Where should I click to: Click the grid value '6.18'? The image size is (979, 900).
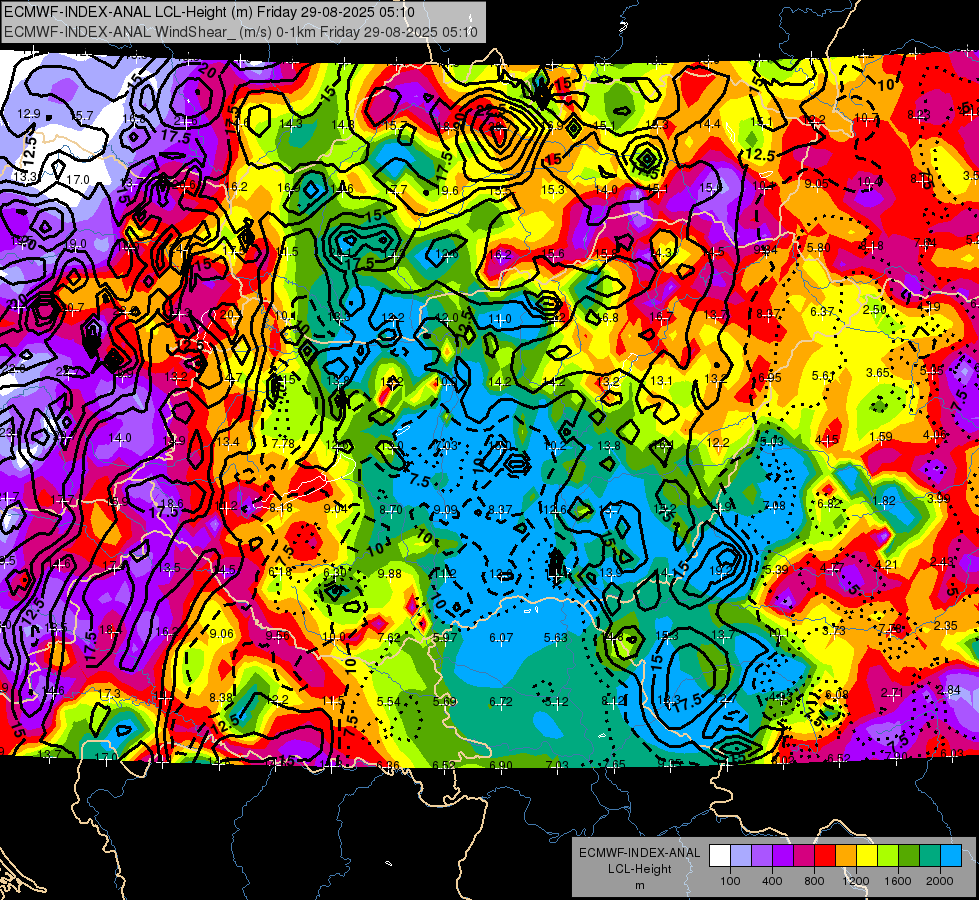pyautogui.click(x=280, y=571)
